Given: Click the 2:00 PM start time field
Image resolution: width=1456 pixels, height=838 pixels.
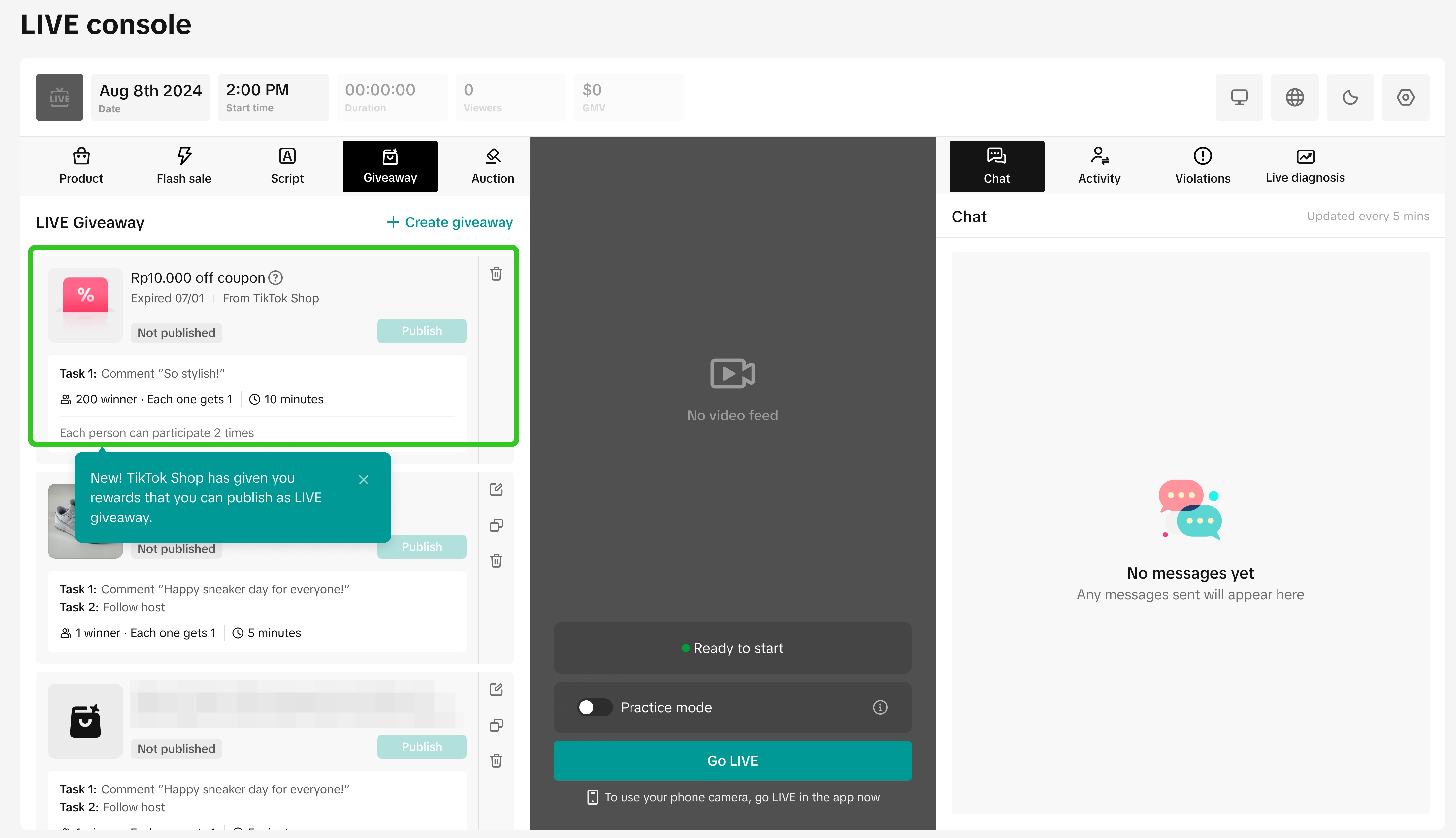Looking at the screenshot, I should [273, 97].
